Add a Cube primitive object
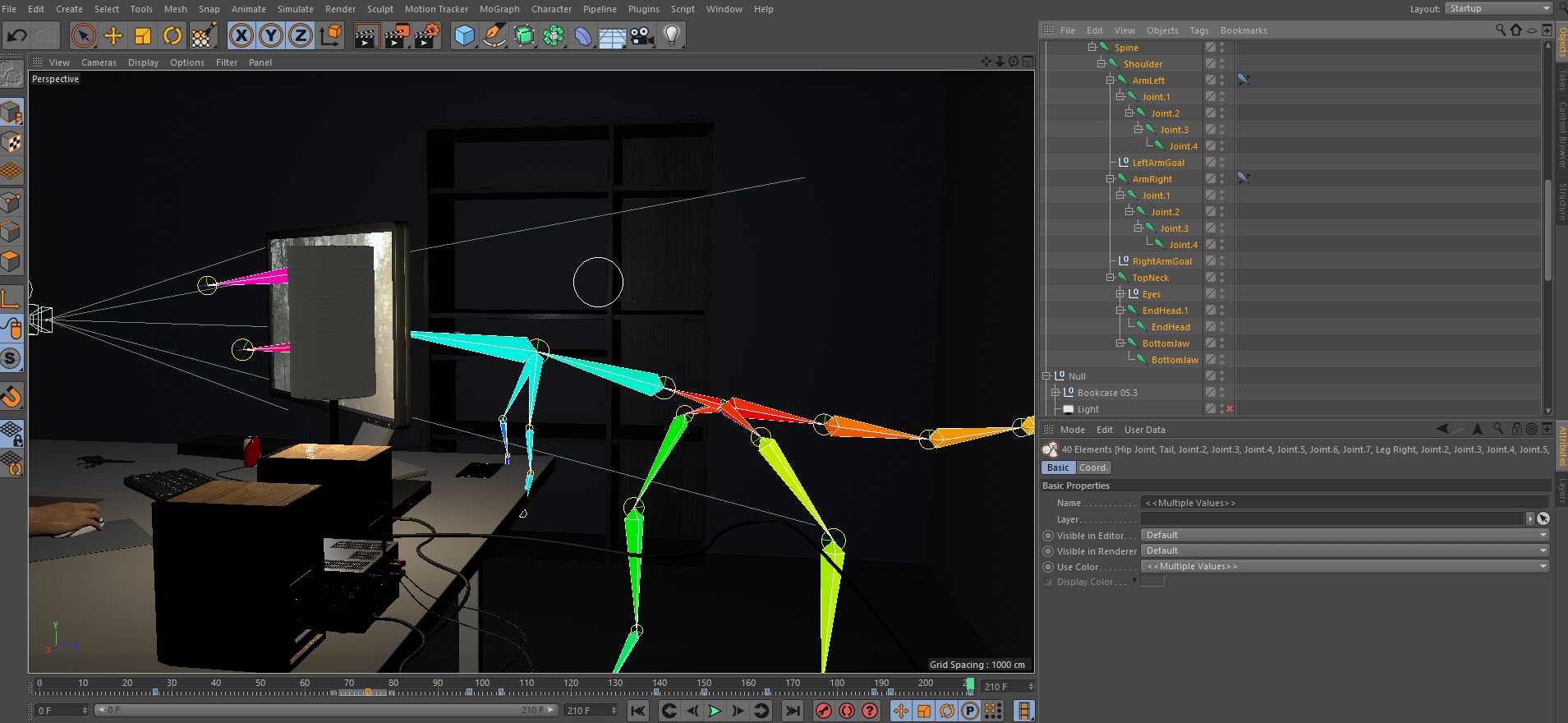 465,35
